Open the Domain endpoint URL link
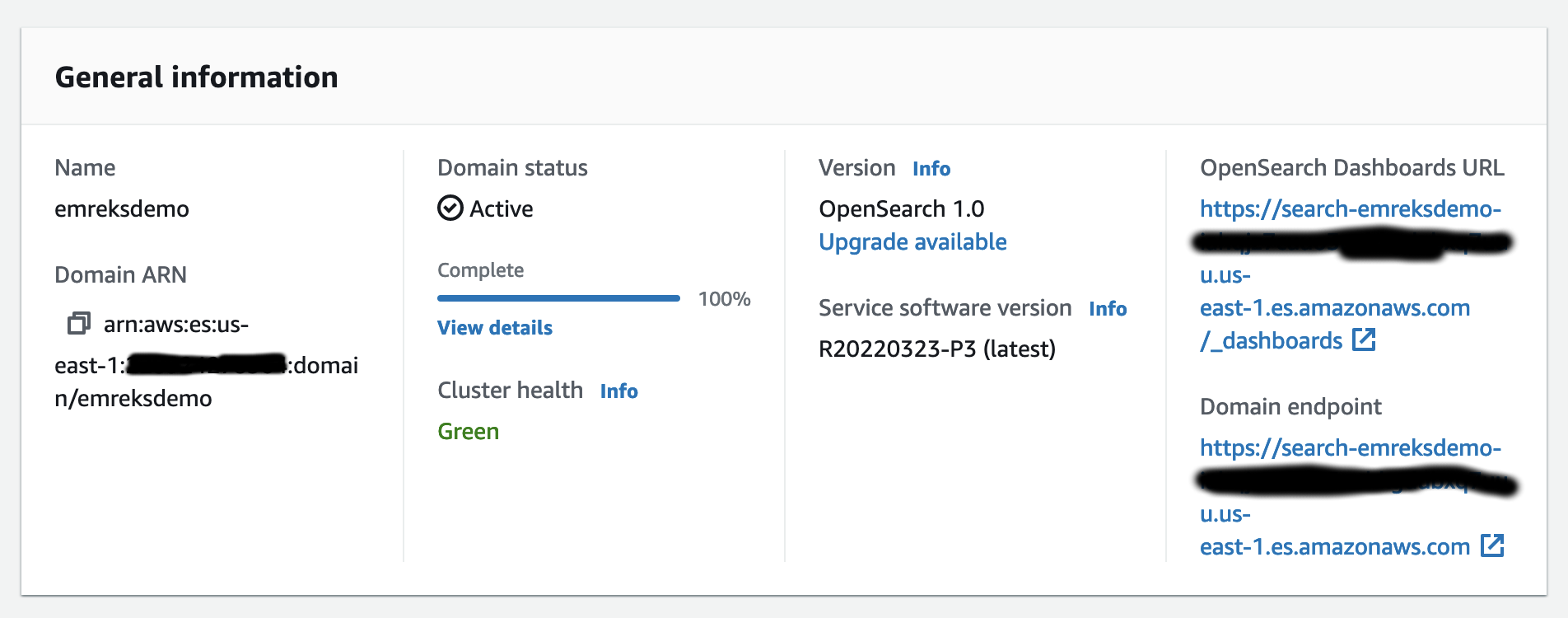The height and width of the screenshot is (618, 1568). tap(1351, 497)
